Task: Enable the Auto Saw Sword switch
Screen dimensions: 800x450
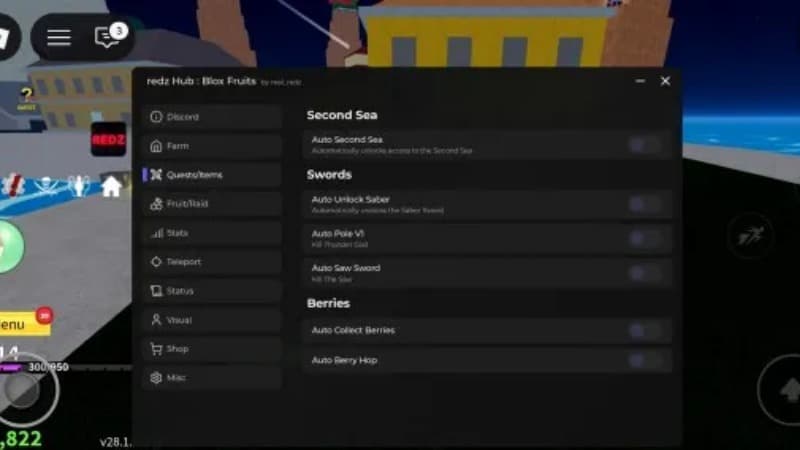Action: 644,273
